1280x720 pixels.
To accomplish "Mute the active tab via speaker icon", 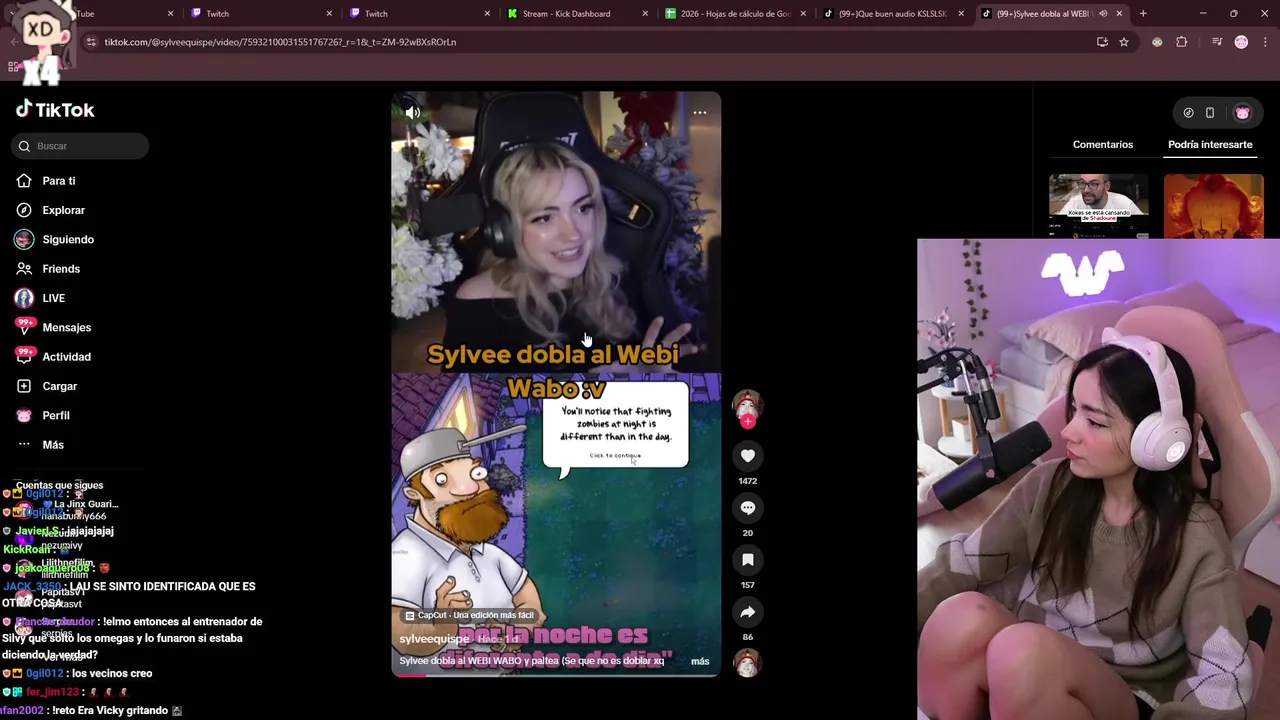I will point(1102,14).
